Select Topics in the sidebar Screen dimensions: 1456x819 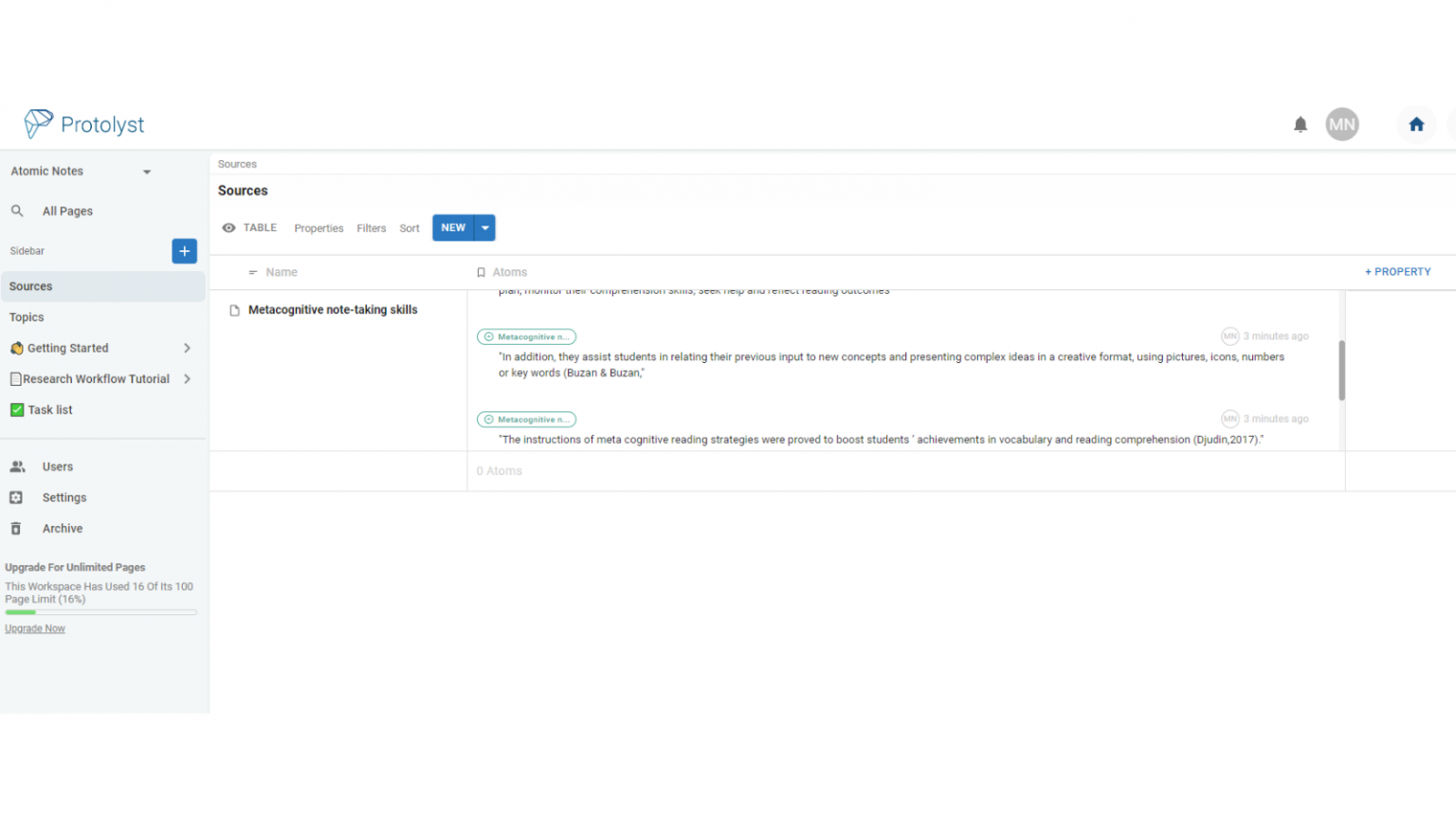(x=27, y=318)
